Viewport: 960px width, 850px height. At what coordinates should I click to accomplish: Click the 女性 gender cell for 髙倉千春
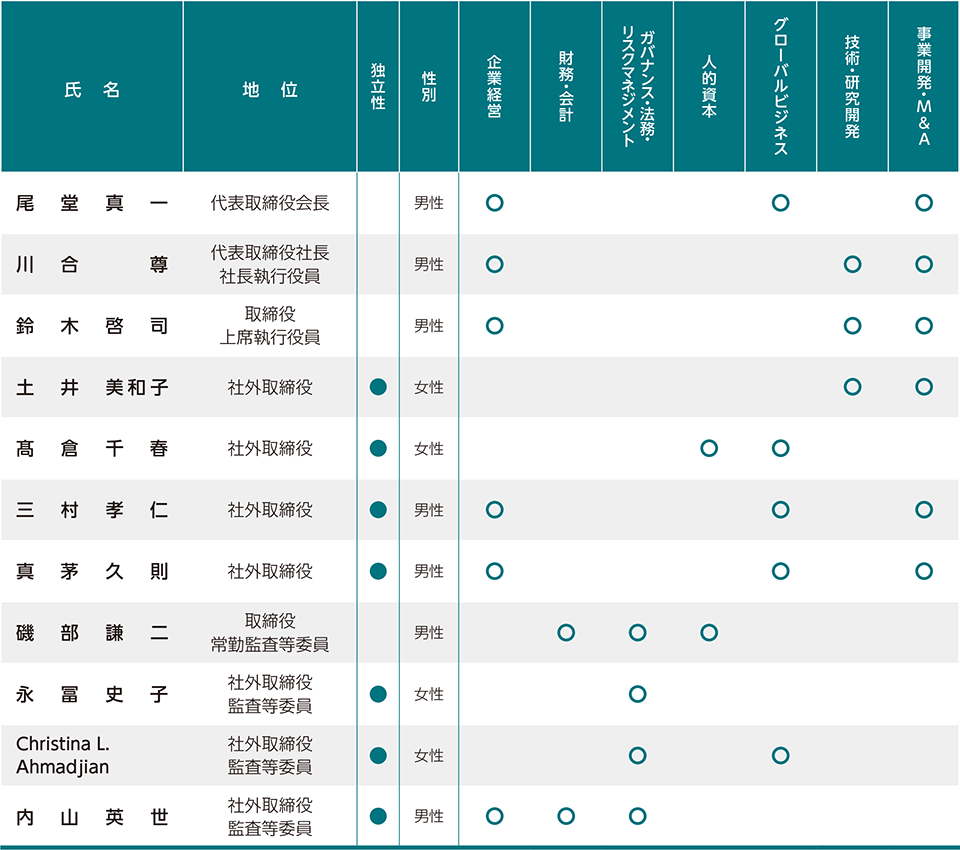pos(429,448)
